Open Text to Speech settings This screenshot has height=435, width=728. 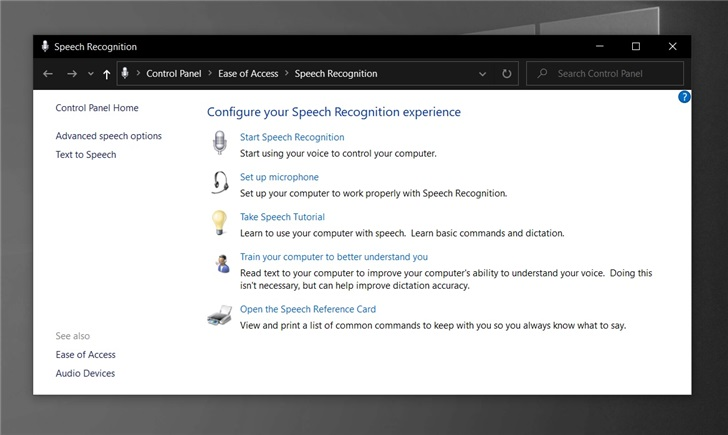pos(86,155)
